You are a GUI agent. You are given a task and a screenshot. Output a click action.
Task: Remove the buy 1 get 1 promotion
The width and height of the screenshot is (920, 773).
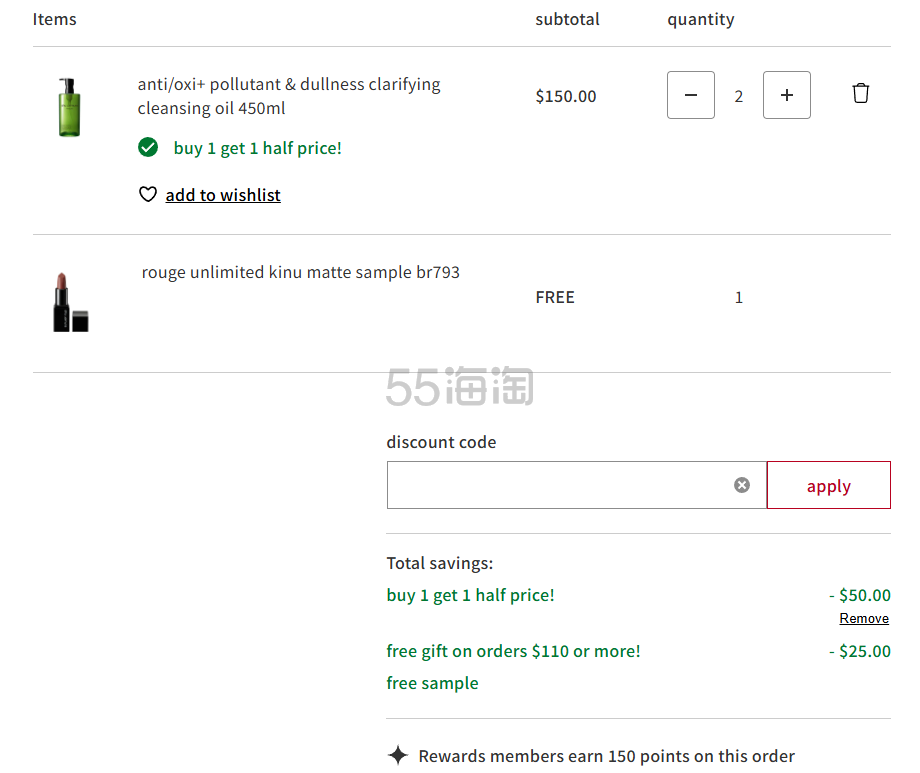click(864, 619)
